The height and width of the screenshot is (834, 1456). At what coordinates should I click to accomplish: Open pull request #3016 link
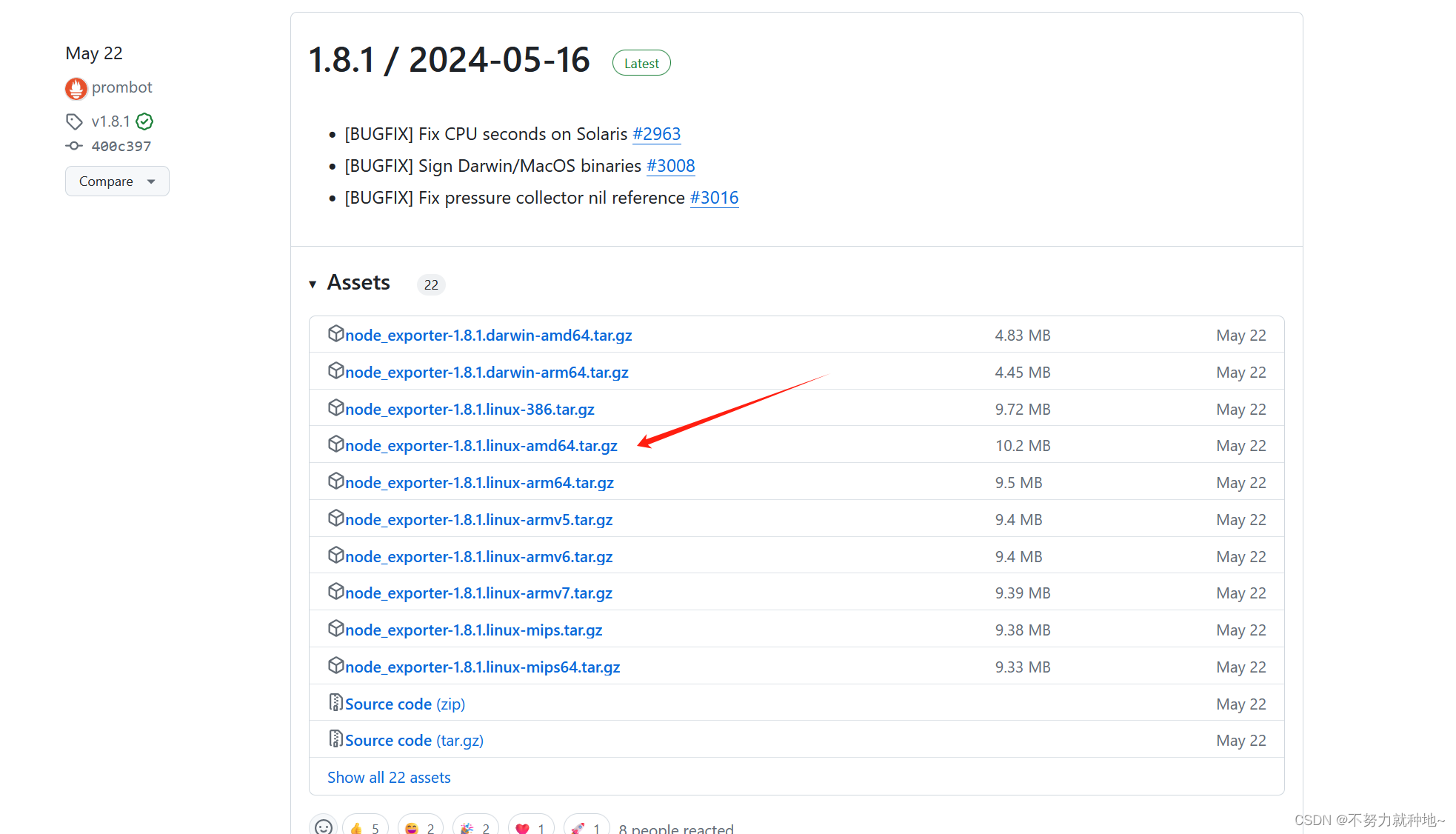click(714, 198)
